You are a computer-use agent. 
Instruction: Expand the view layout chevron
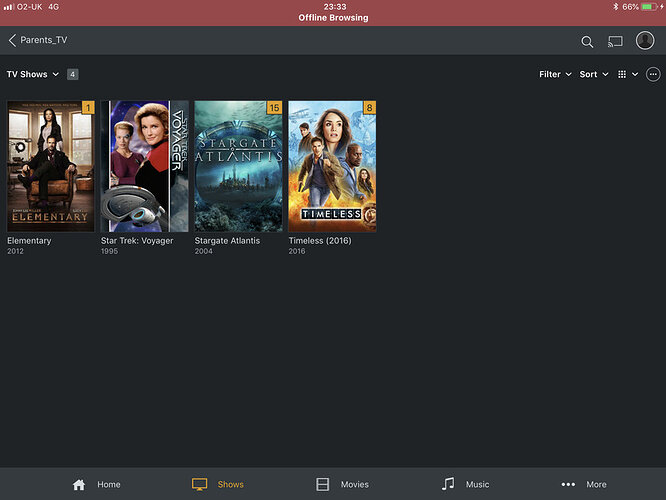635,74
